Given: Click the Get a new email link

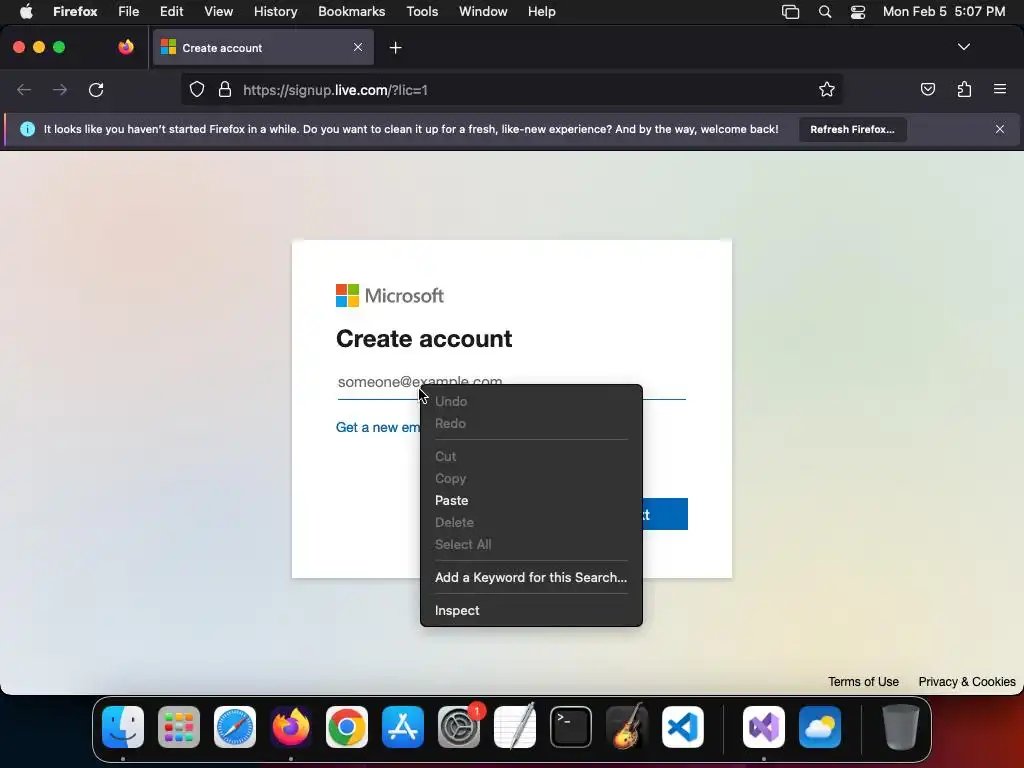Looking at the screenshot, I should click(x=377, y=427).
